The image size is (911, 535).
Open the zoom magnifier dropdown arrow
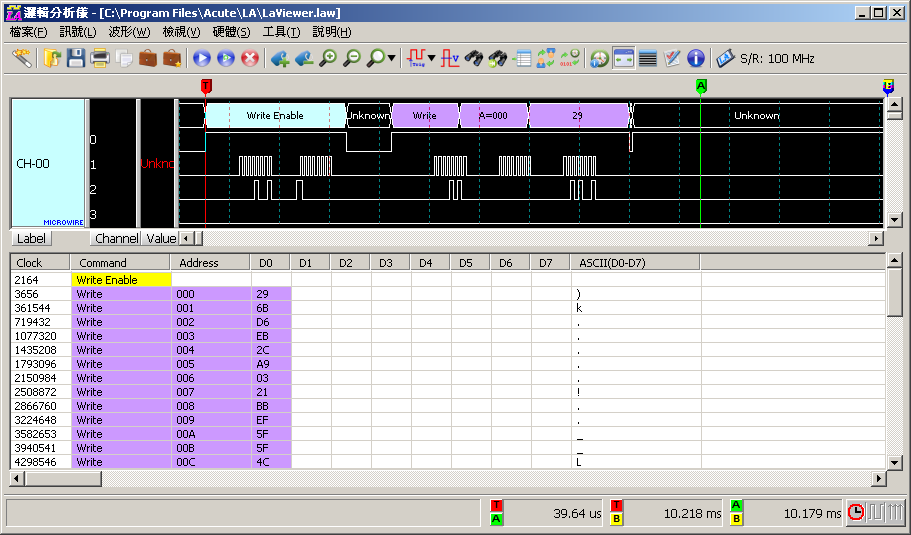(x=392, y=58)
